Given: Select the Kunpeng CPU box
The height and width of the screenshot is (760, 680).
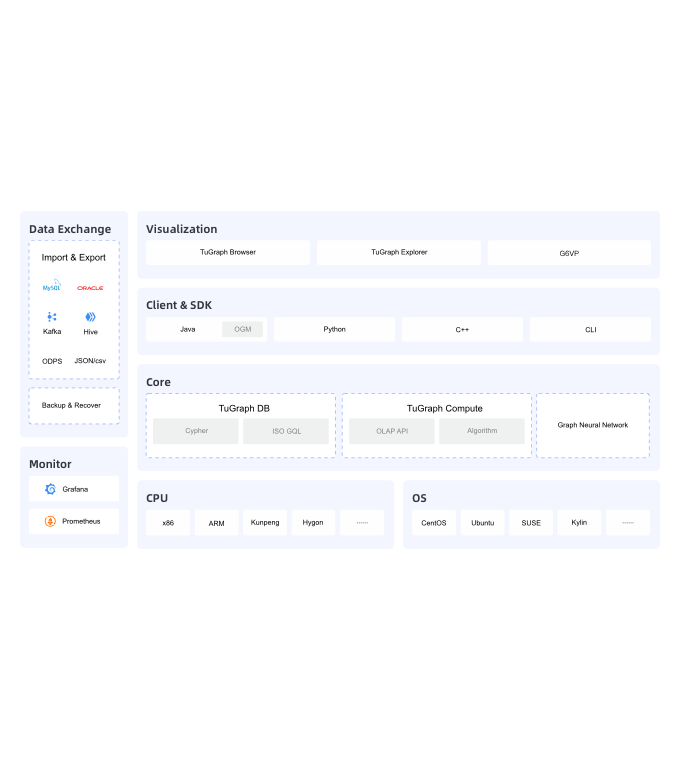Looking at the screenshot, I should point(265,522).
